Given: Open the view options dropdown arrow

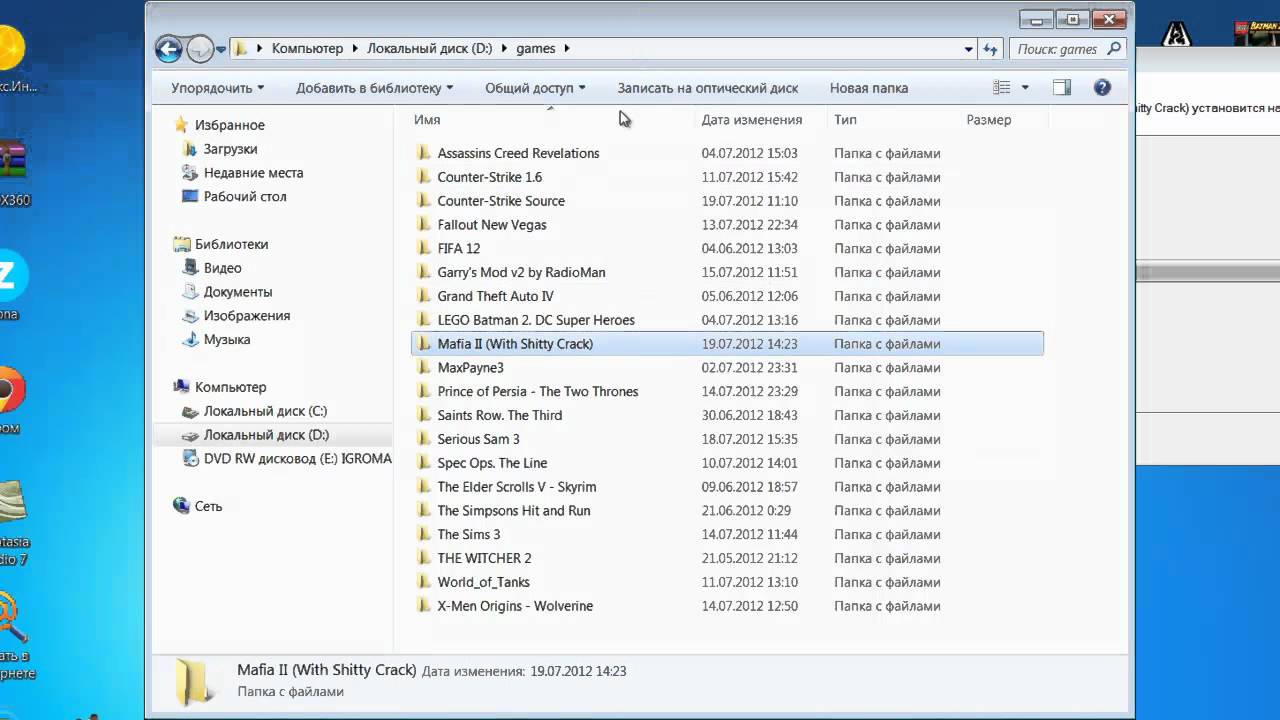Looking at the screenshot, I should click(x=1024, y=88).
